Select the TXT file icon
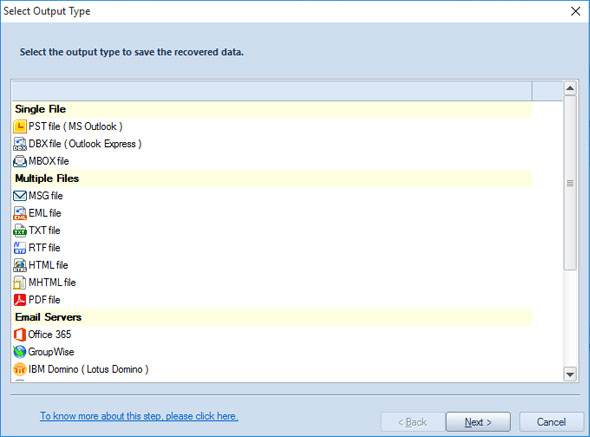Image resolution: width=590 pixels, height=437 pixels. (x=20, y=230)
